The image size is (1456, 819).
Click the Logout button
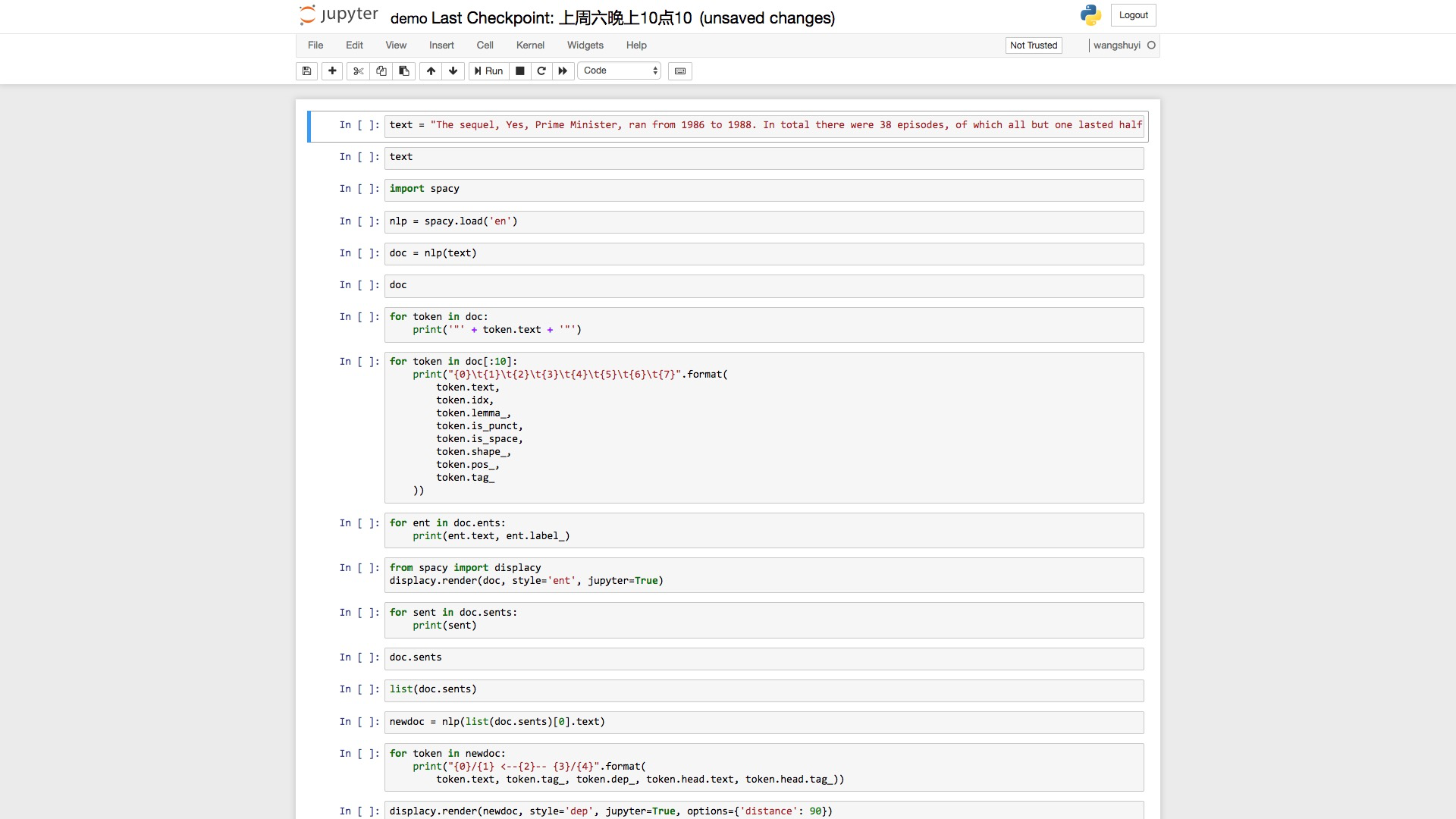1133,15
